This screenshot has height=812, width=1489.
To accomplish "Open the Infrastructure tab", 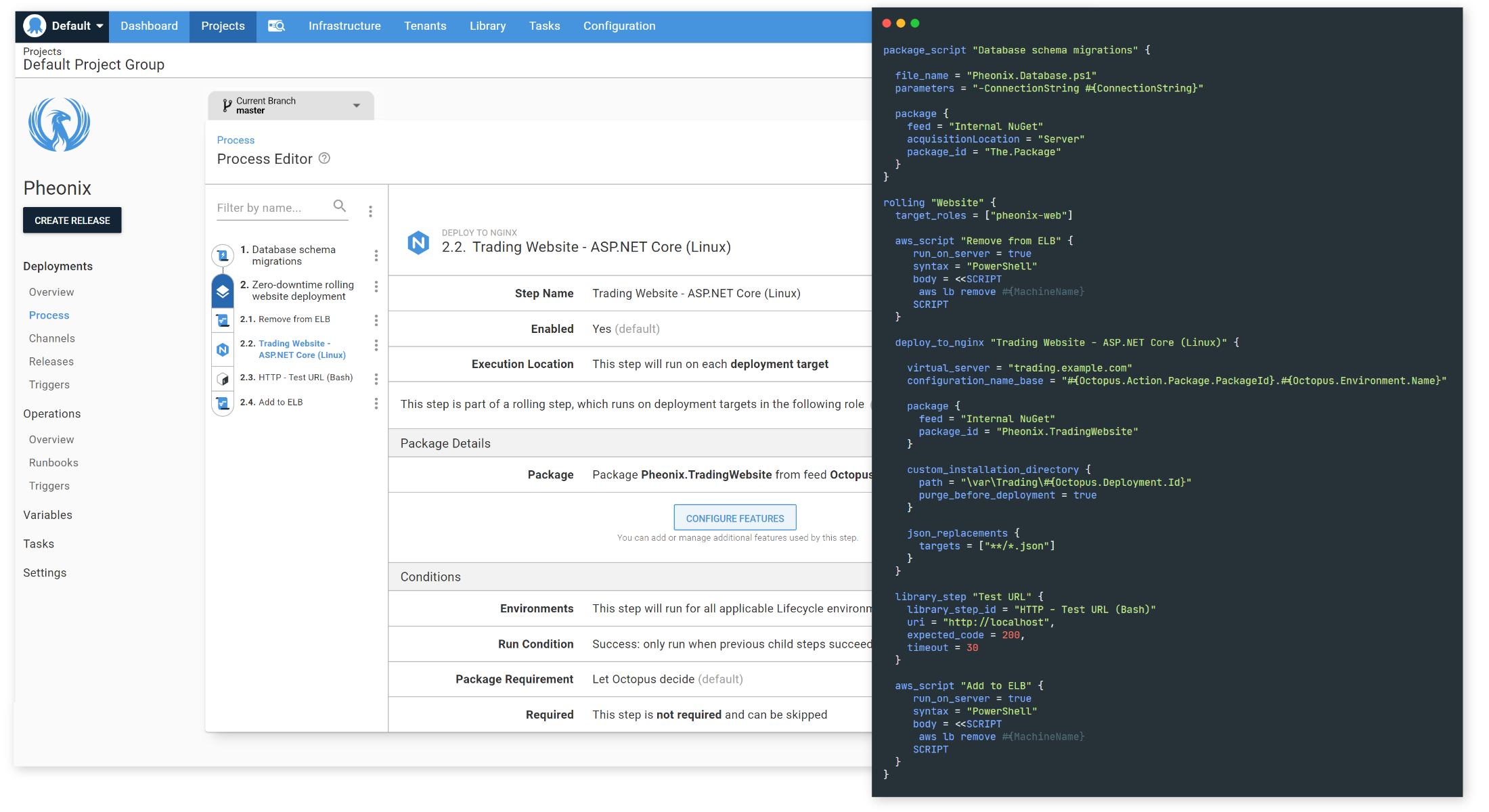I will point(345,26).
